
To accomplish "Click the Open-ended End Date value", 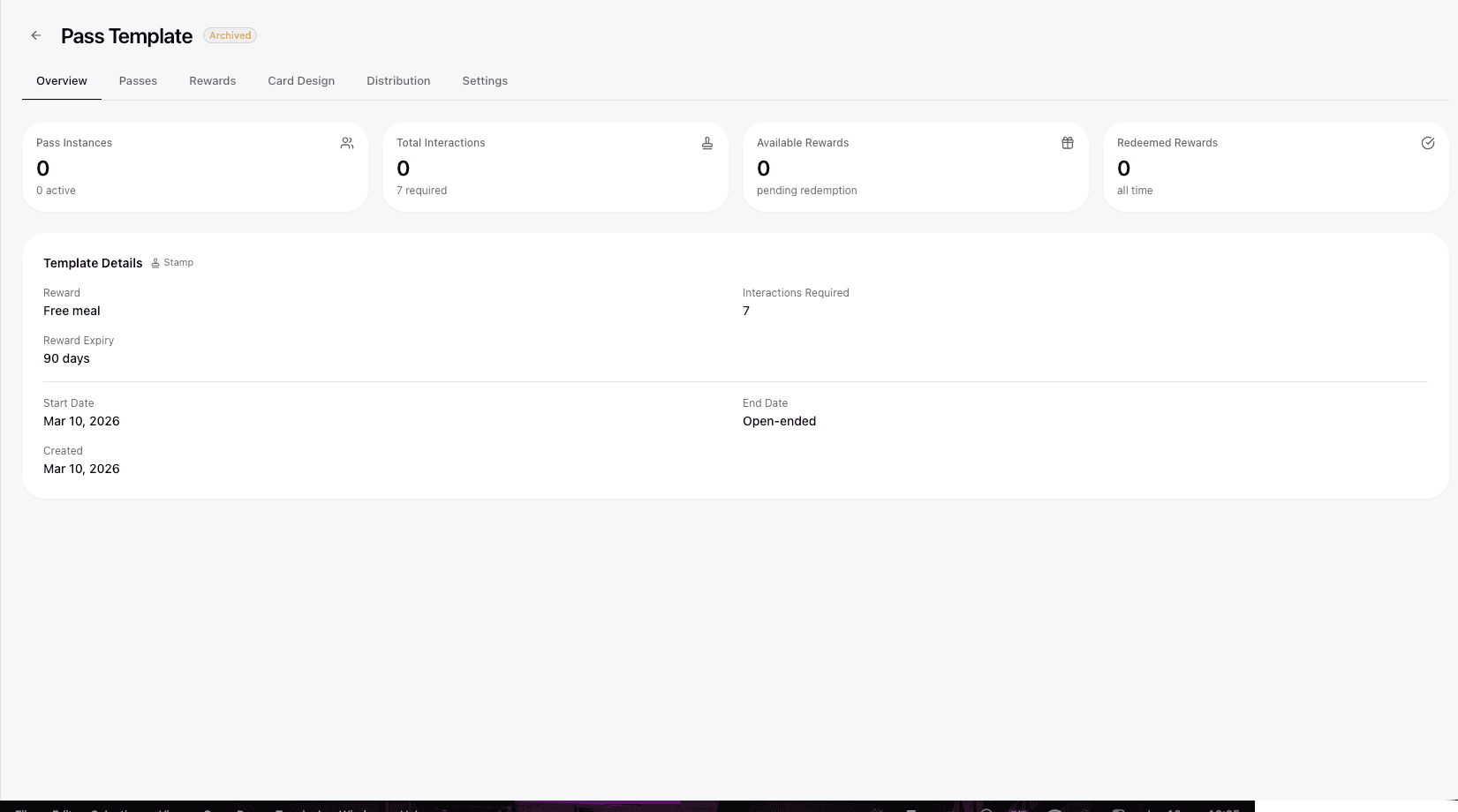I will tap(779, 421).
